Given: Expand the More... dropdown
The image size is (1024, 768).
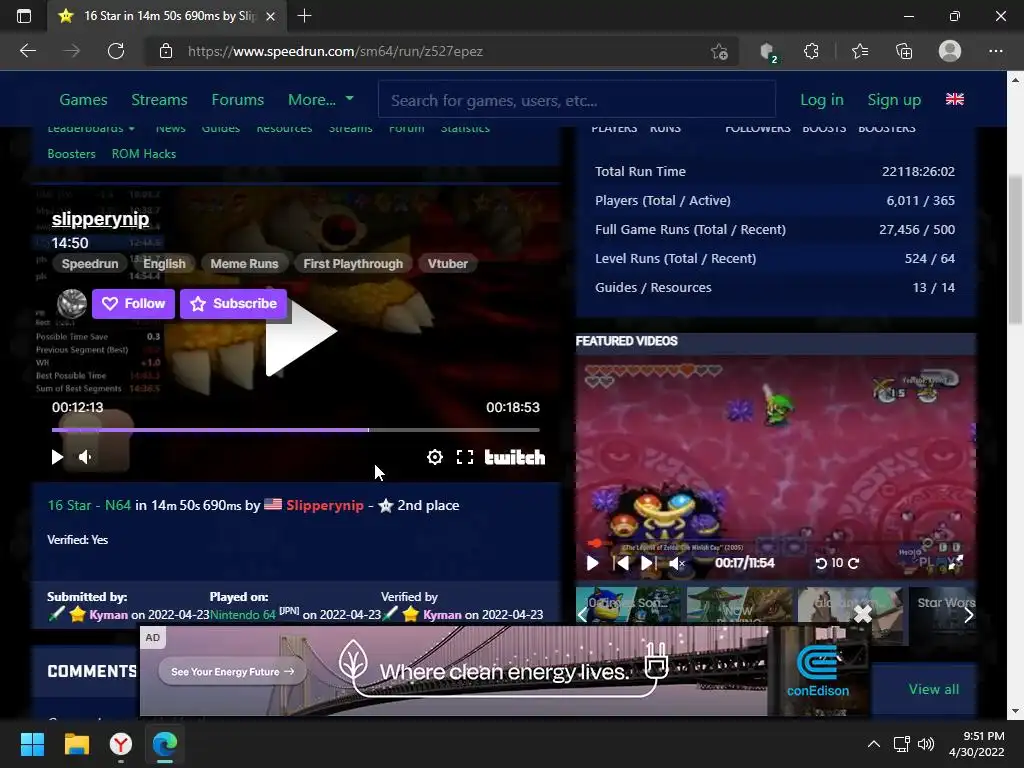Looking at the screenshot, I should point(321,100).
